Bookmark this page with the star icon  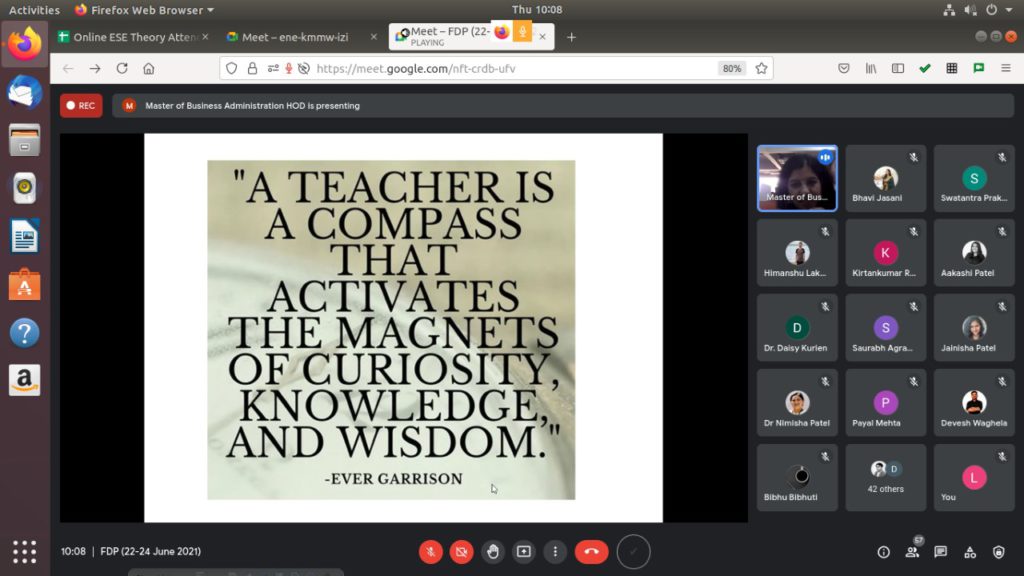click(761, 69)
